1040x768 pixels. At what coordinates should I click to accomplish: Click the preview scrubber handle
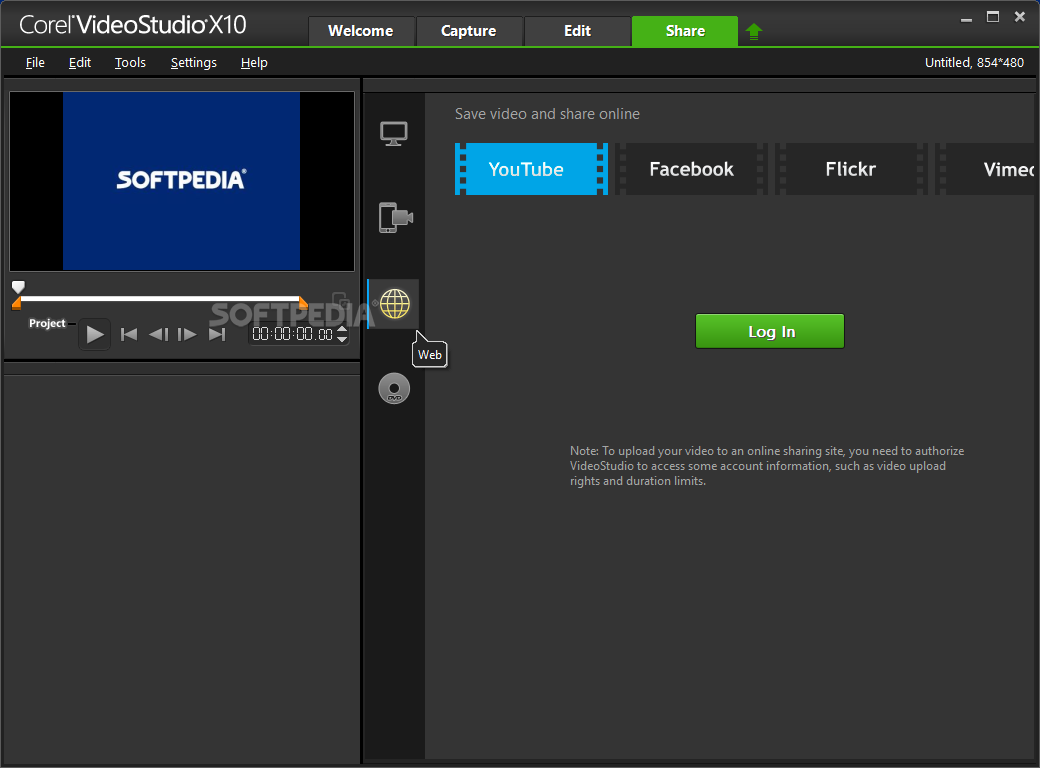pos(18,287)
